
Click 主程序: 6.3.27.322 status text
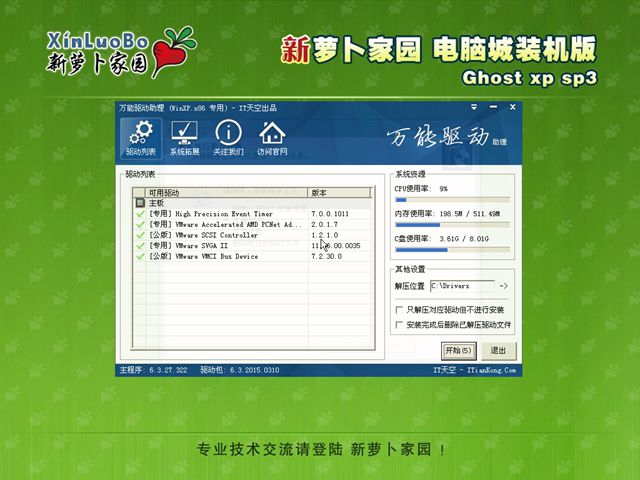point(153,370)
